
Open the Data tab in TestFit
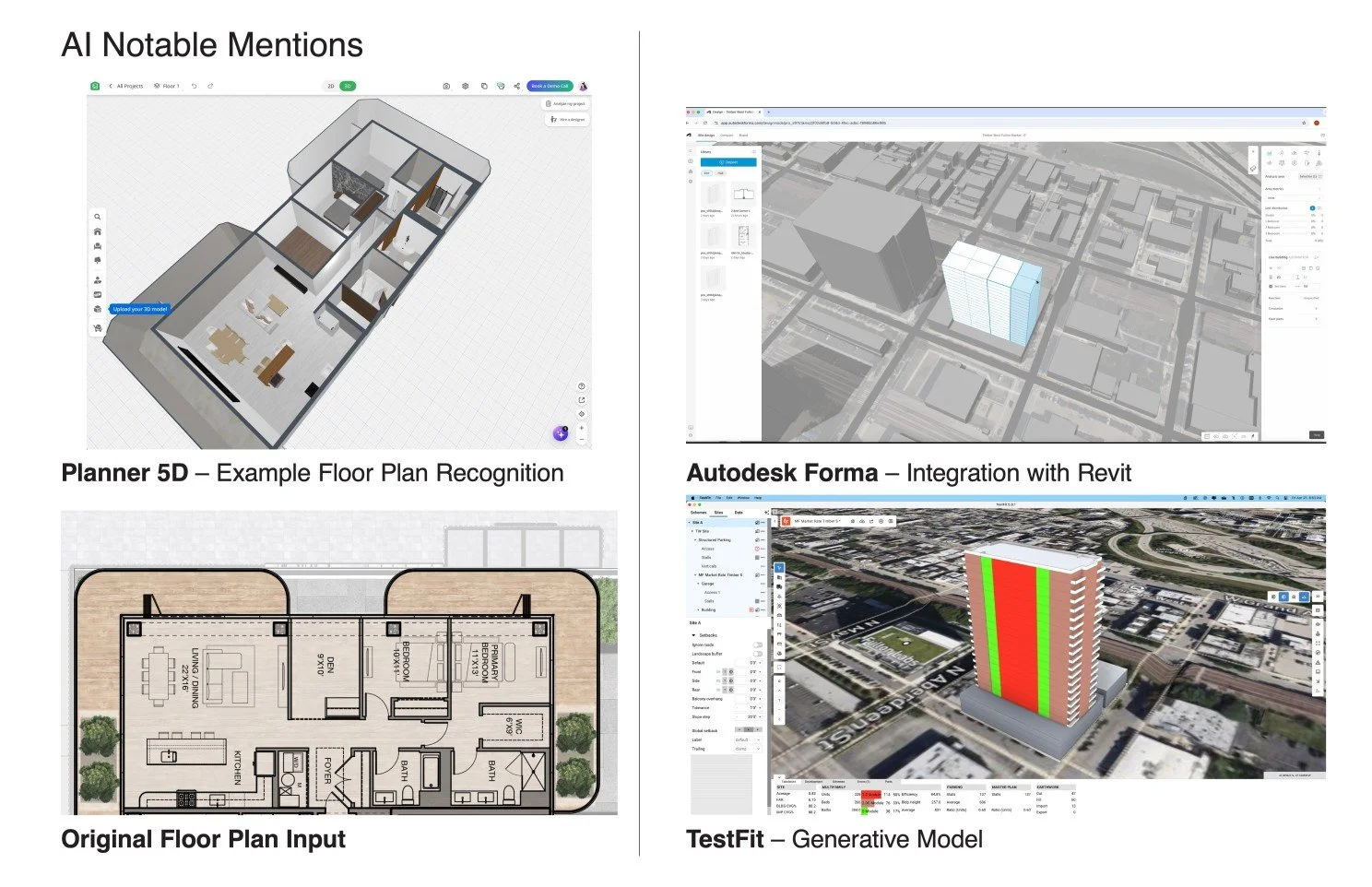click(739, 513)
